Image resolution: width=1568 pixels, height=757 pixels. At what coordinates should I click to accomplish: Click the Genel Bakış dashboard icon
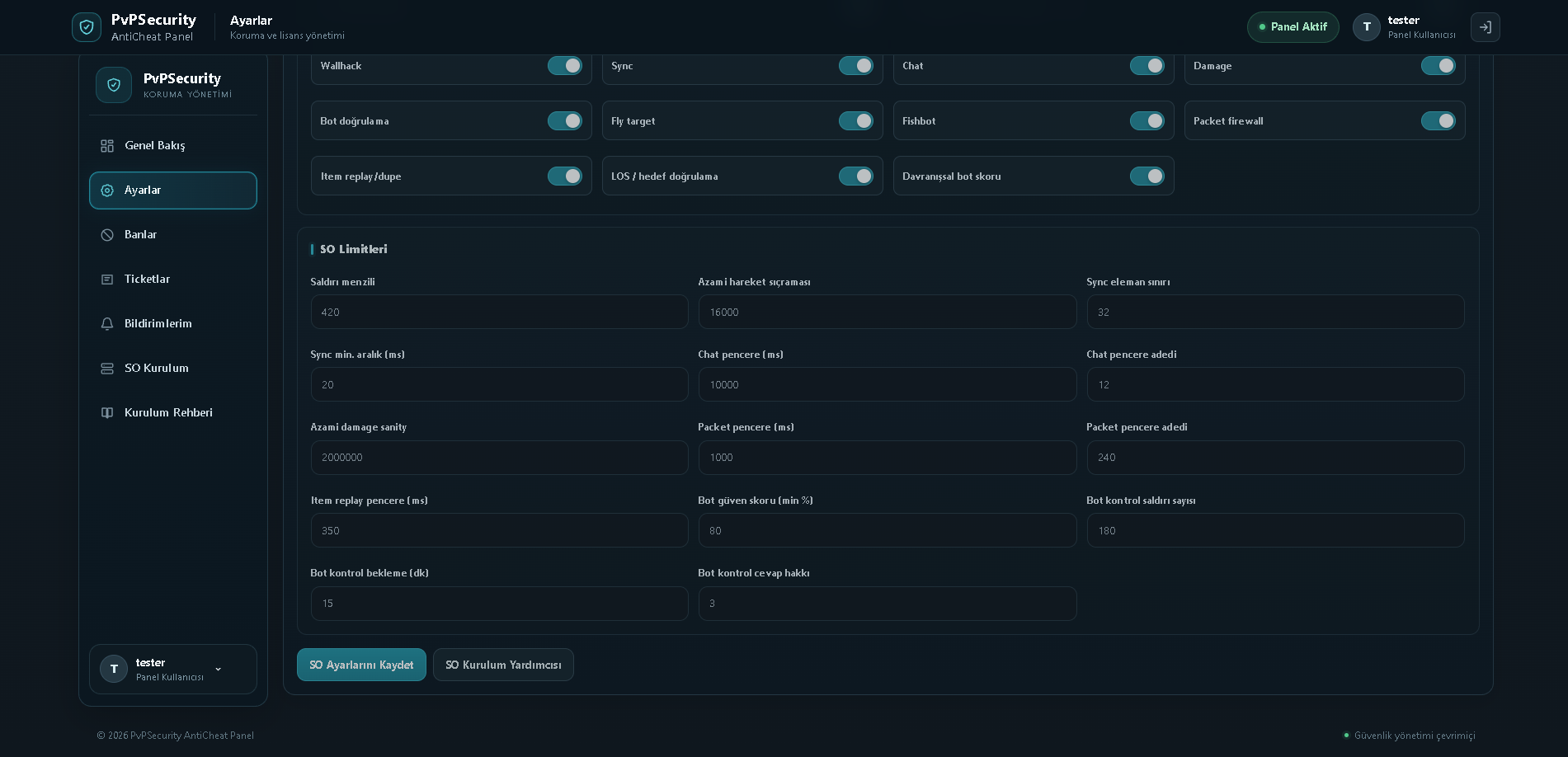[x=107, y=146]
